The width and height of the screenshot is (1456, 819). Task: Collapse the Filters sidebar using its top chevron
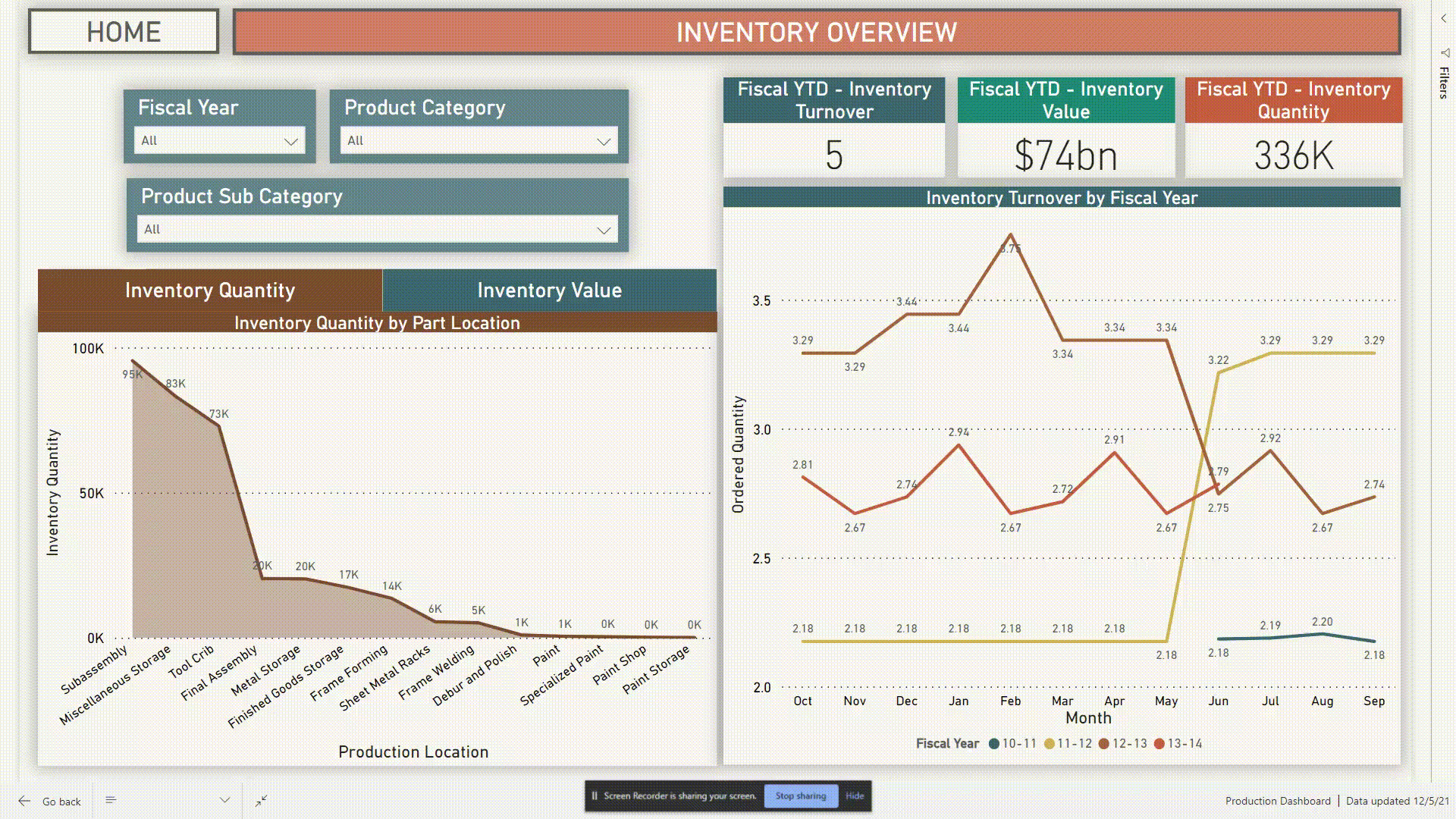tap(1440, 19)
